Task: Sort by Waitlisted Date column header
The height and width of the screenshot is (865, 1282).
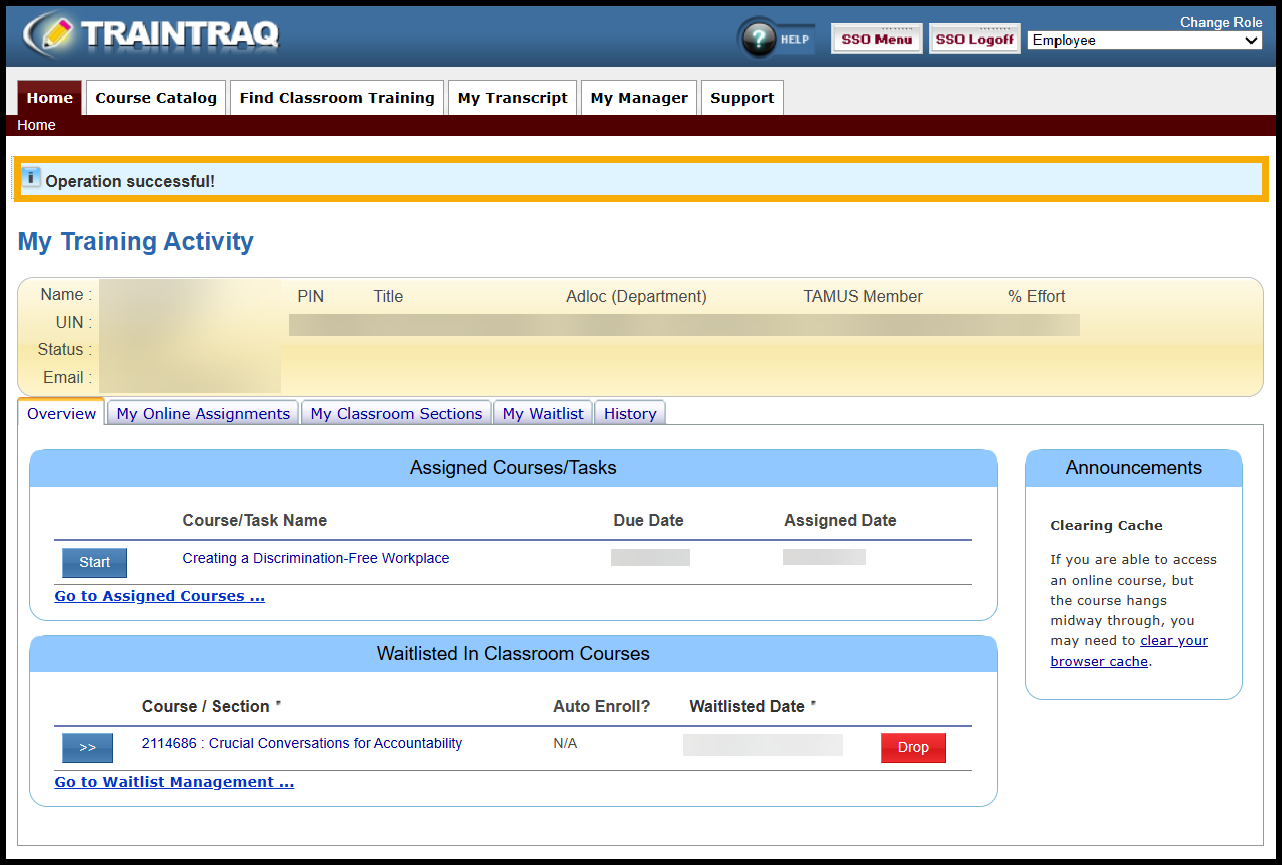Action: [747, 706]
